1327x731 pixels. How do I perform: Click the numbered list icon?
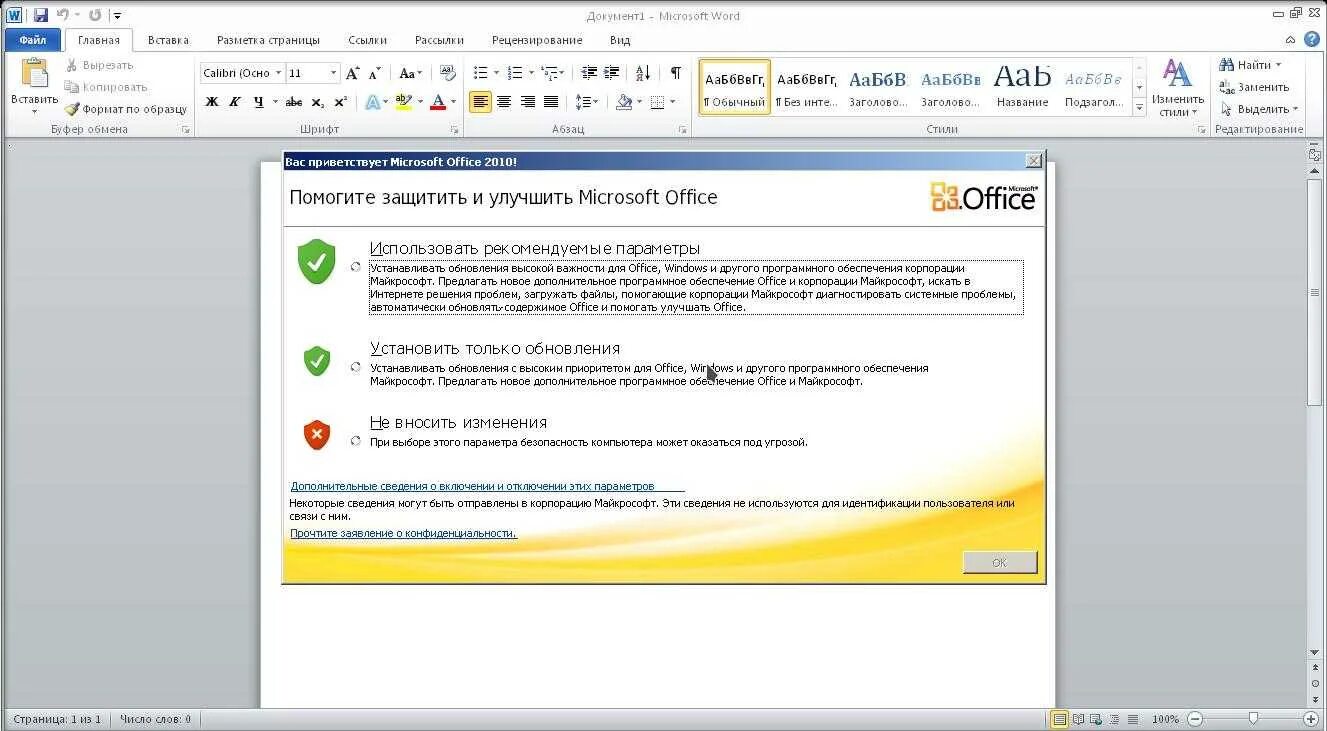[x=514, y=73]
